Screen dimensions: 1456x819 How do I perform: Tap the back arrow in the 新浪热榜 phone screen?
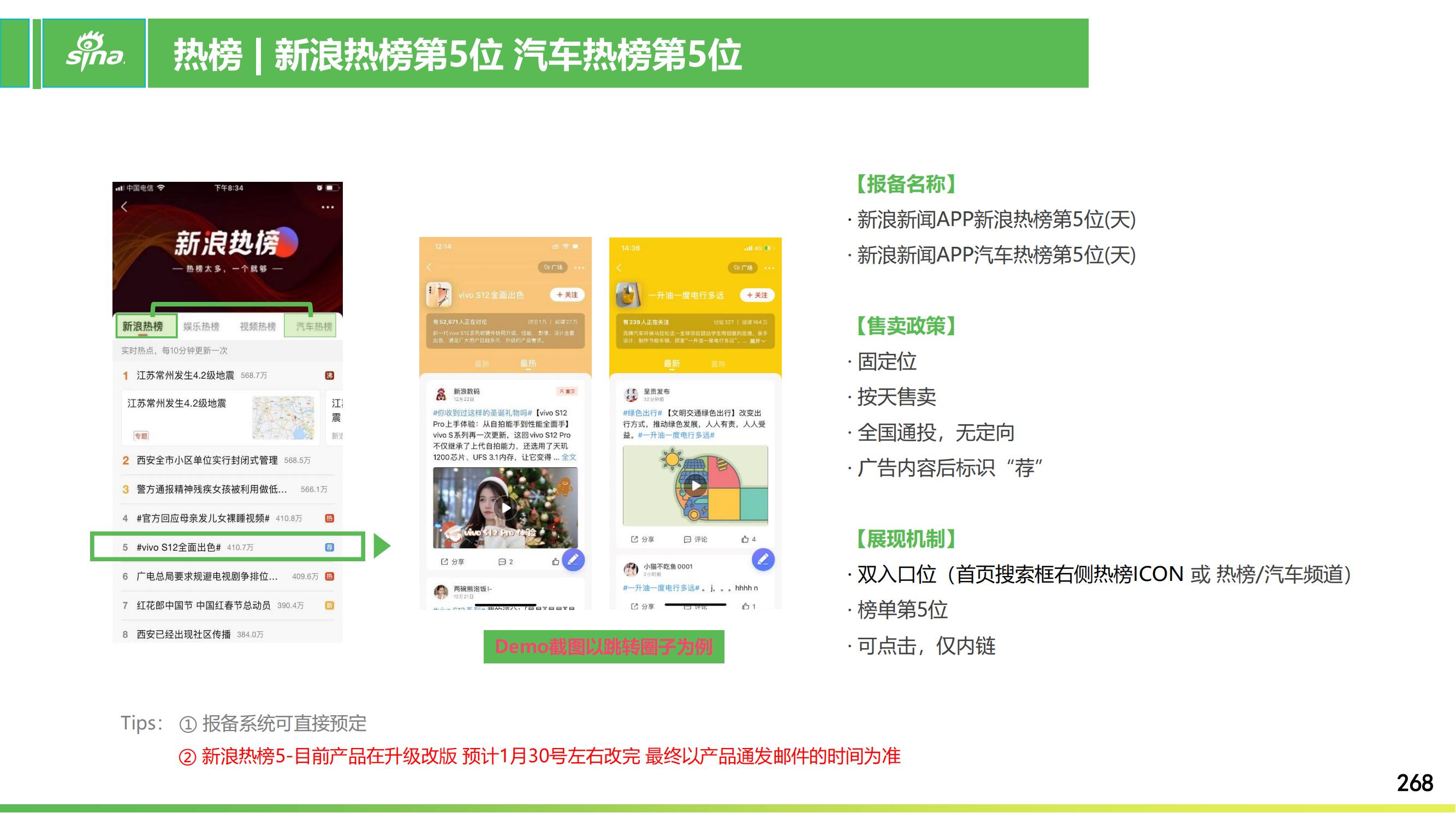point(124,207)
